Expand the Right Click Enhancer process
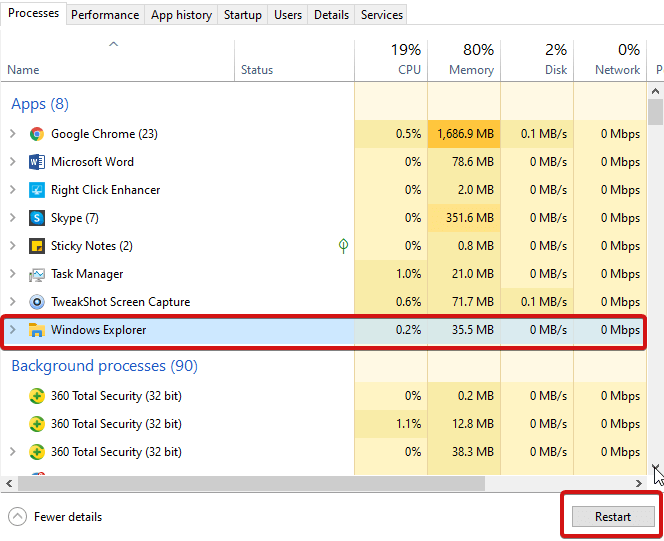 click(x=13, y=190)
